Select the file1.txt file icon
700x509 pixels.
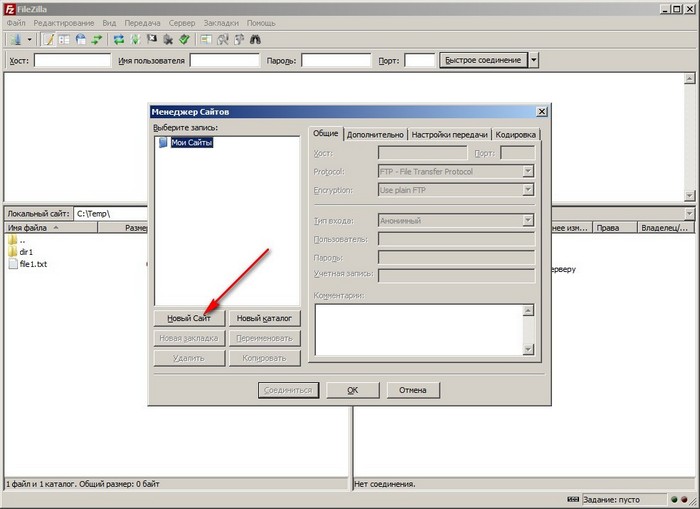[x=13, y=264]
